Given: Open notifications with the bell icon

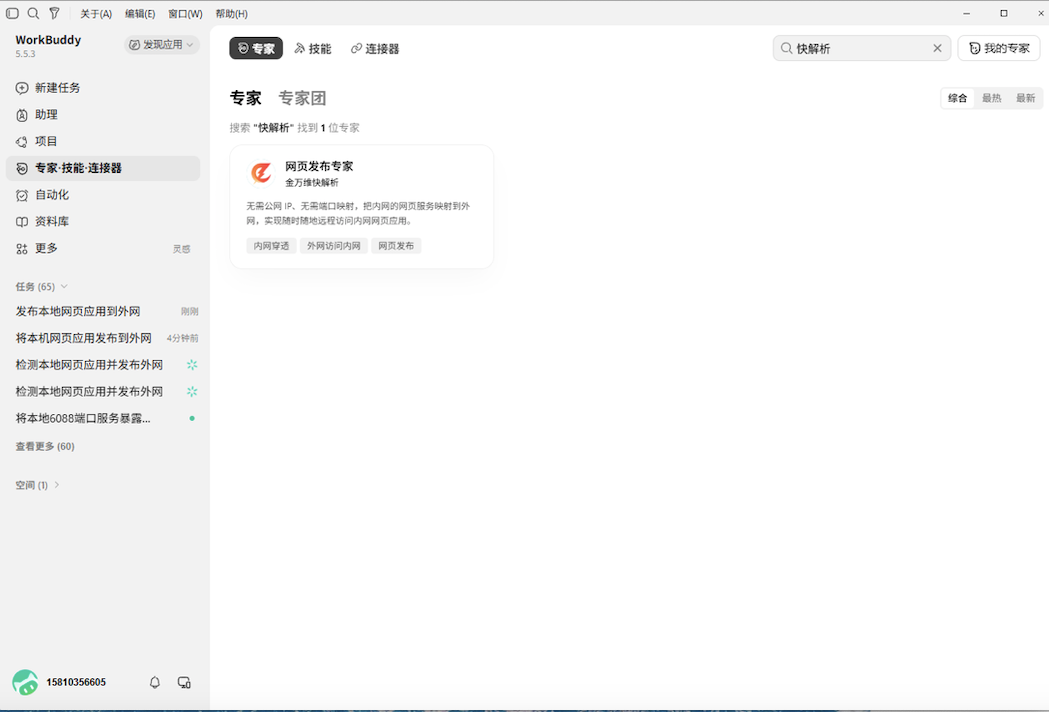Looking at the screenshot, I should pos(155,683).
